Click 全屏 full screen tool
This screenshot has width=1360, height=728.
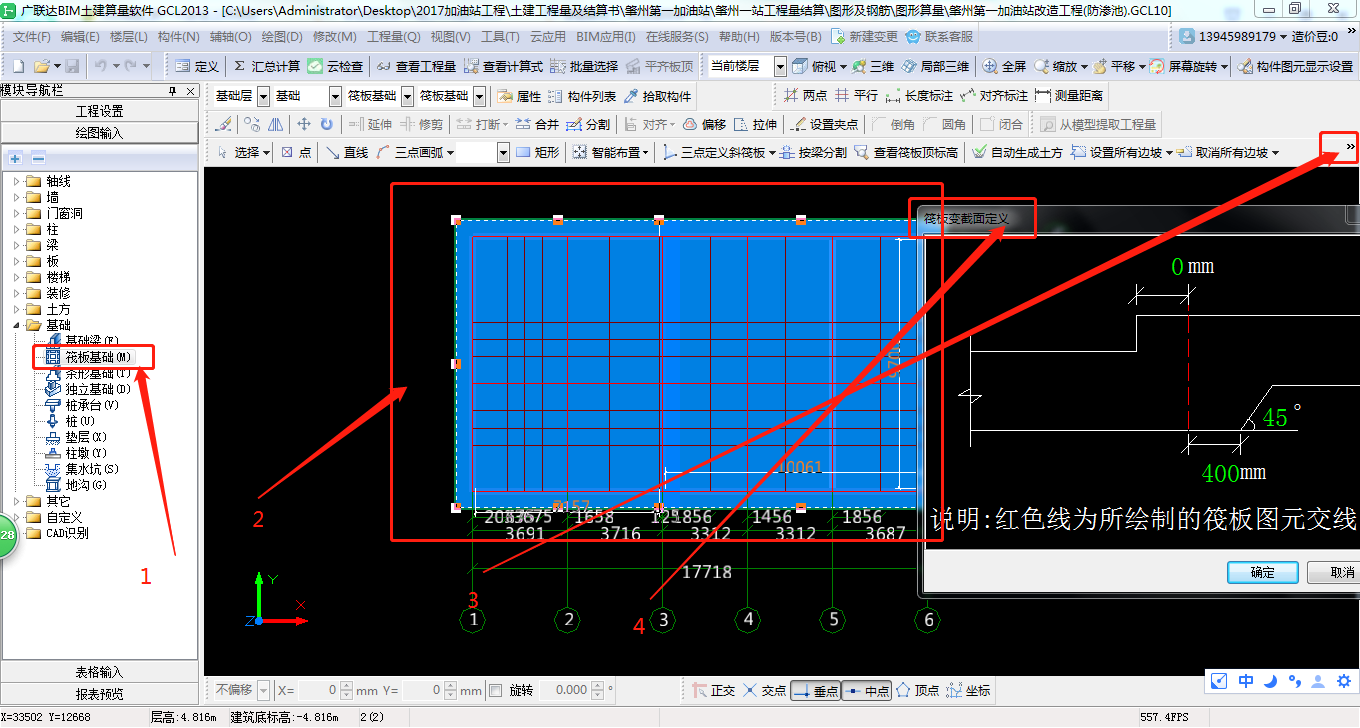click(x=1005, y=66)
